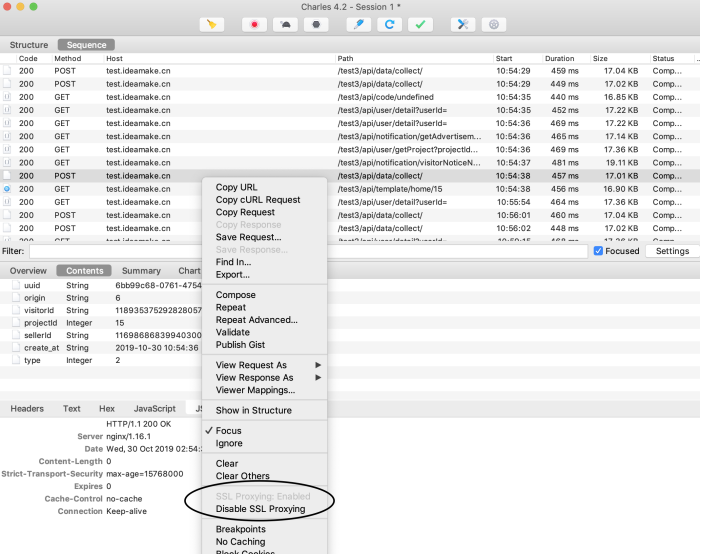The height and width of the screenshot is (554, 702).
Task: Switch to the Structure view
Action: (29, 45)
